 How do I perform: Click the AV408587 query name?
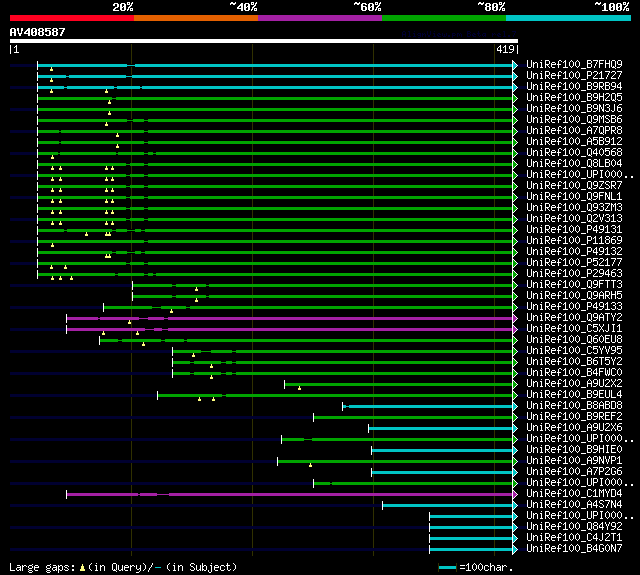click(x=37, y=32)
